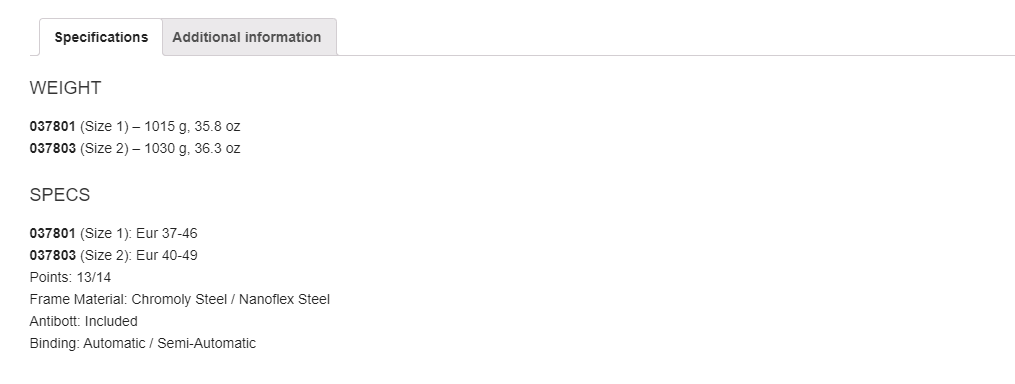This screenshot has width=1015, height=384.
Task: Click the Semi-Automatic text
Action: coord(206,343)
